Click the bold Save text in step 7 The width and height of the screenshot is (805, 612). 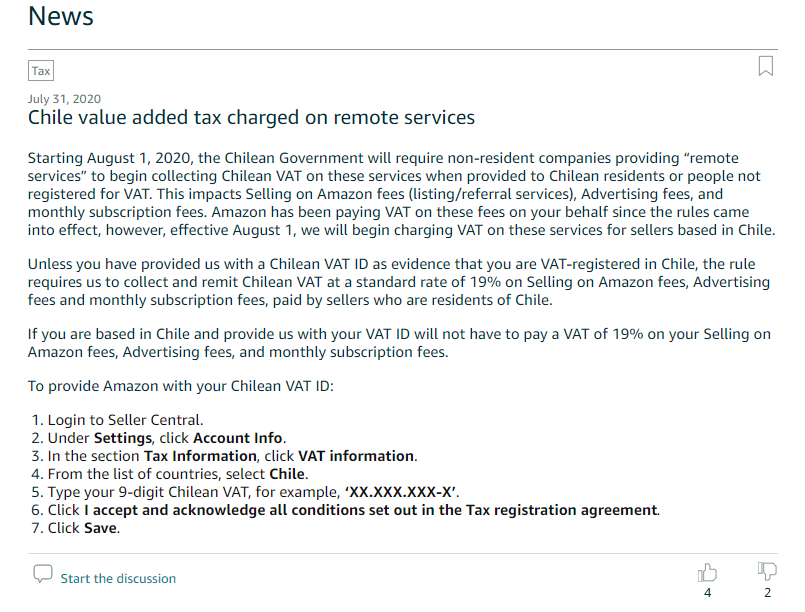tap(101, 528)
